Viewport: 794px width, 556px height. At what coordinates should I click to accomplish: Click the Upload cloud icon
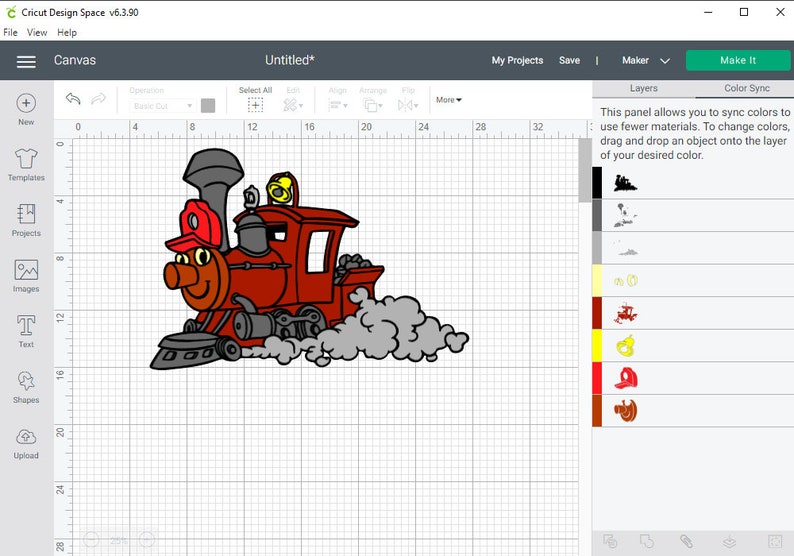[x=26, y=436]
